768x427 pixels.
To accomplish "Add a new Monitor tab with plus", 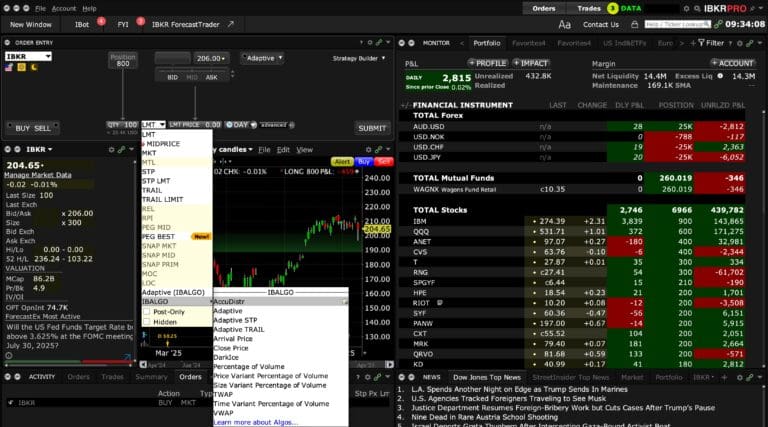I will [x=693, y=43].
